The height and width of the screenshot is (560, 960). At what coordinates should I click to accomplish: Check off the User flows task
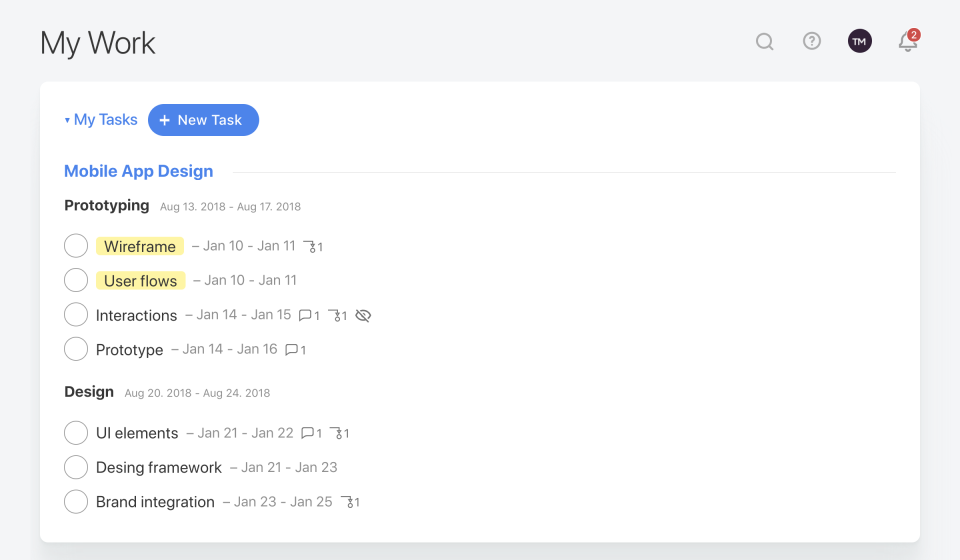(x=76, y=280)
